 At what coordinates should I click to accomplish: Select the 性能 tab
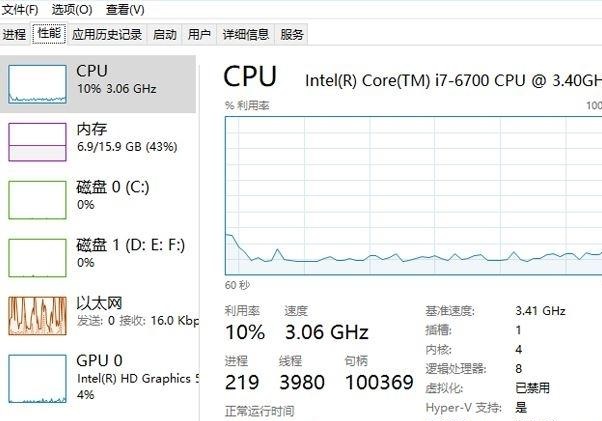[49, 33]
